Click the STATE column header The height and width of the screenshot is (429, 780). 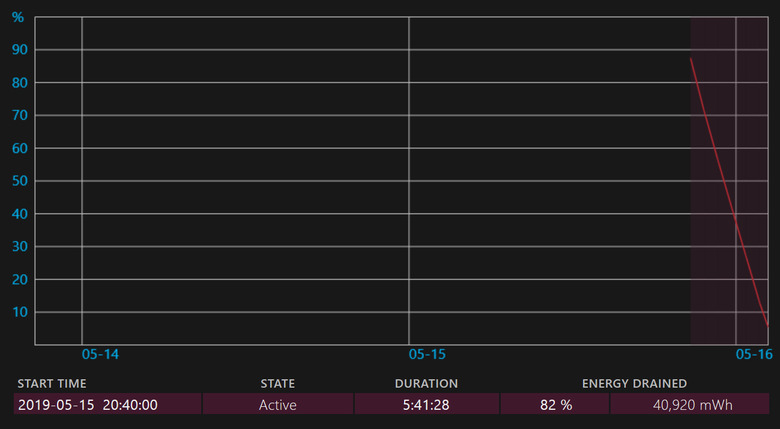(x=278, y=384)
